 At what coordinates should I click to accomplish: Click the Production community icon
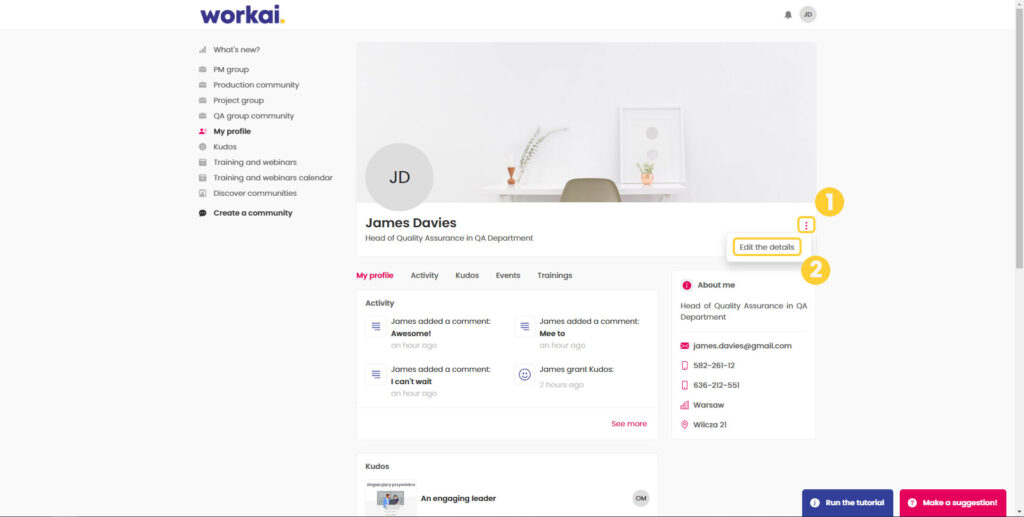point(202,85)
